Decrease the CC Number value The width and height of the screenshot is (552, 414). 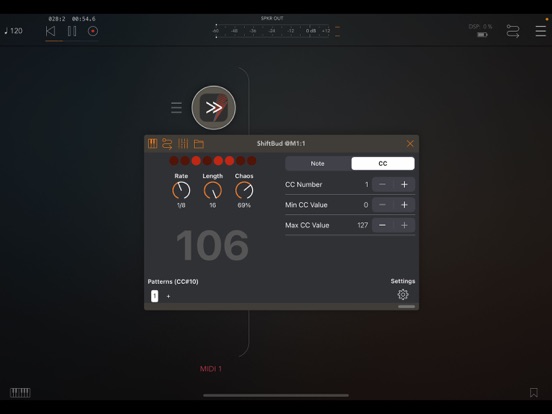[382, 184]
